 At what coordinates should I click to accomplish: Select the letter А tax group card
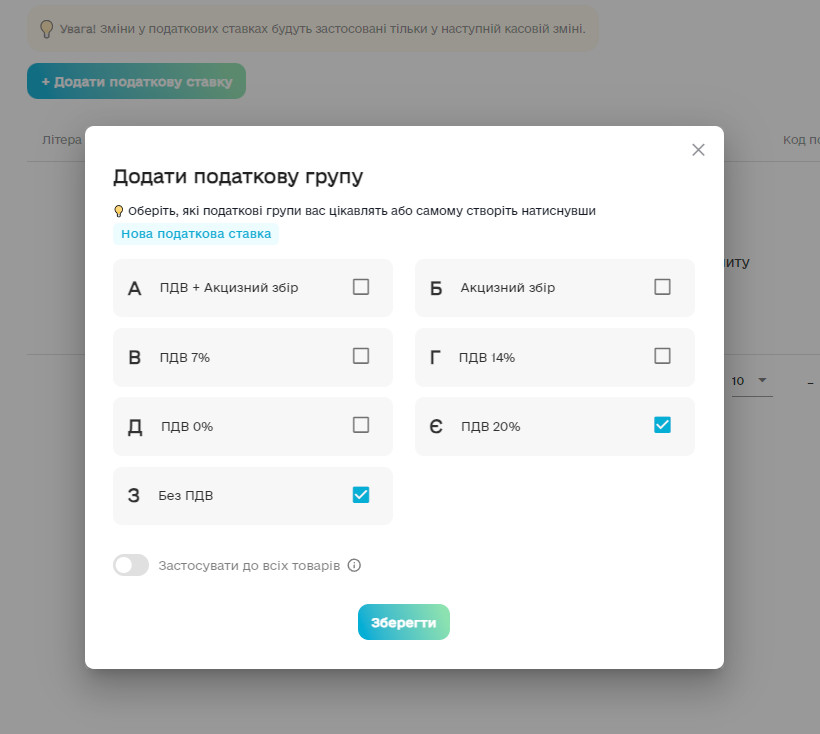coord(253,288)
